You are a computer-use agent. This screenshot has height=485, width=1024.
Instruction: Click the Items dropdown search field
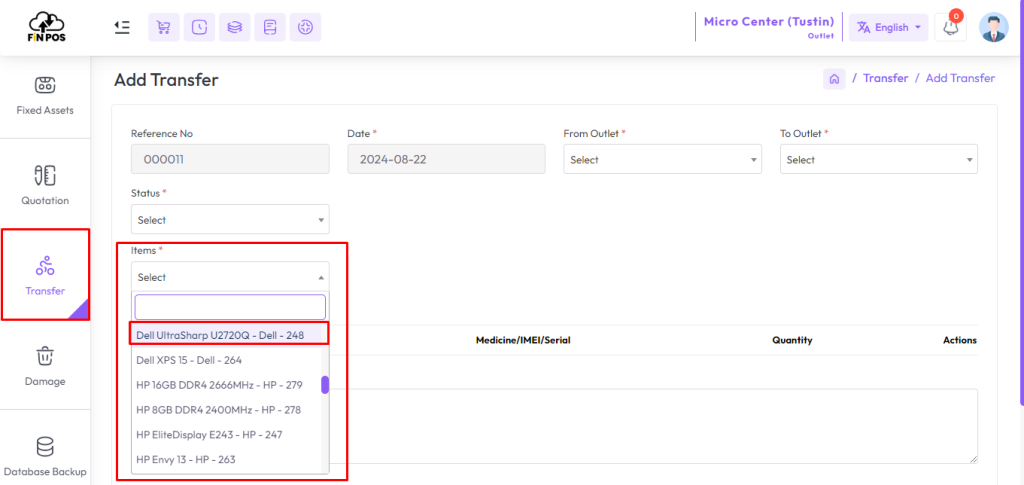coord(230,307)
